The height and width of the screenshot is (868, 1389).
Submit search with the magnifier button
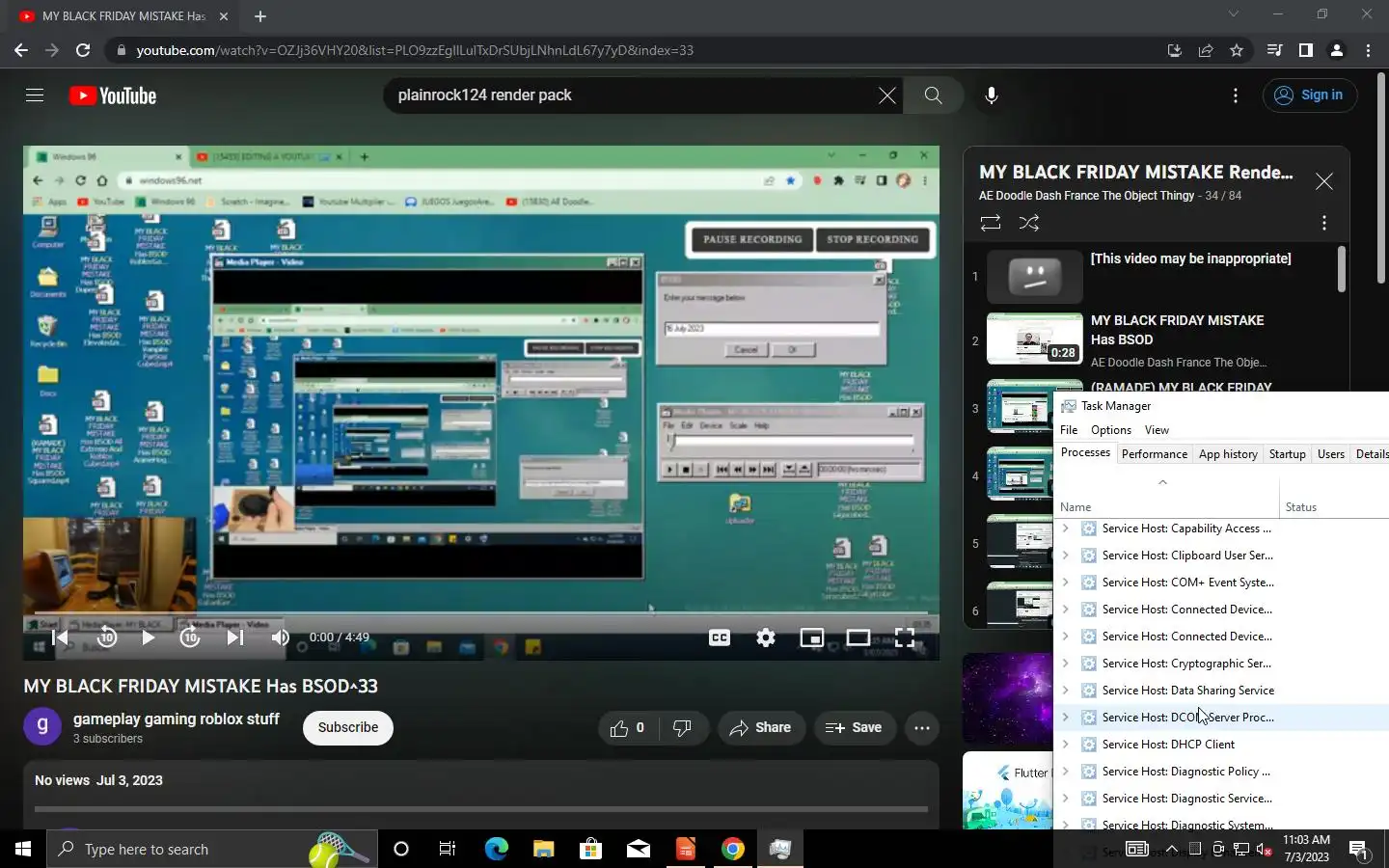(933, 95)
